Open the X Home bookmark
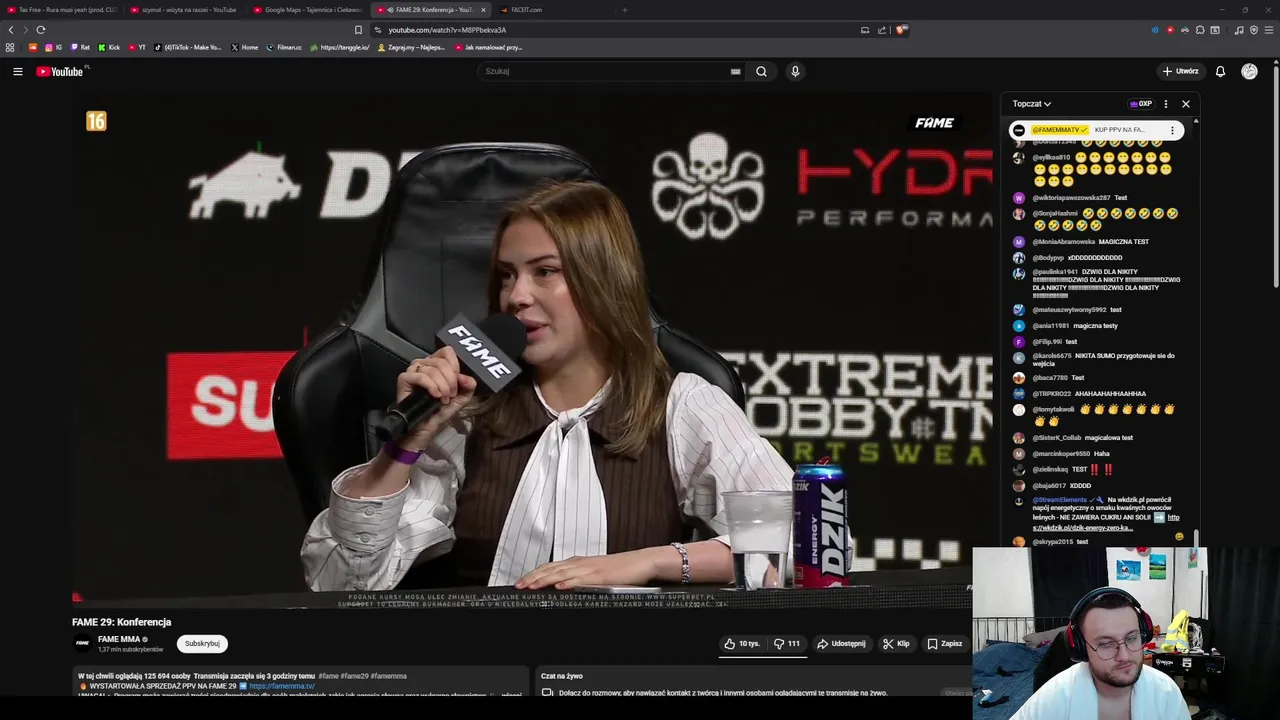Image resolution: width=1280 pixels, height=720 pixels. point(244,47)
